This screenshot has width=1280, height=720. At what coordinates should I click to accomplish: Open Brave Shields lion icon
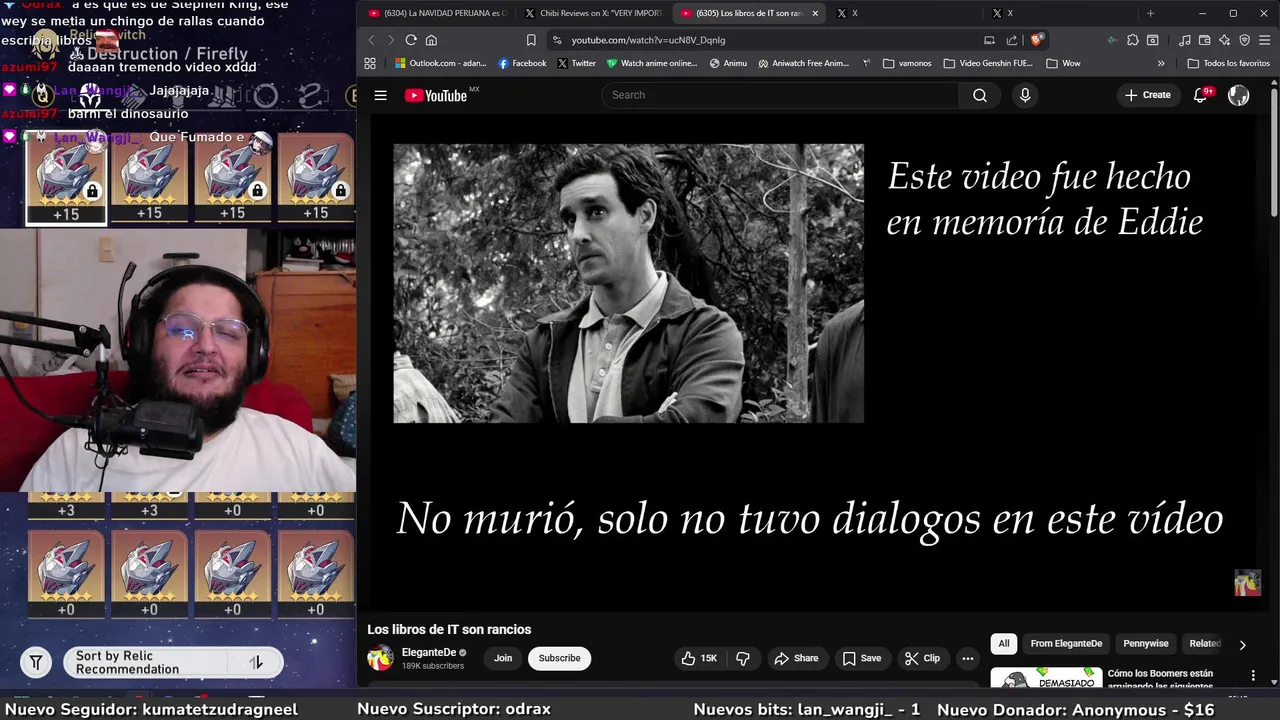coord(1037,40)
